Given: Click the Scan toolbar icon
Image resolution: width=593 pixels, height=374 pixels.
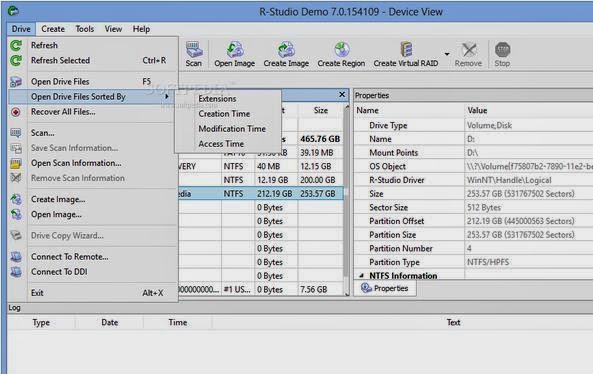Looking at the screenshot, I should point(194,50).
